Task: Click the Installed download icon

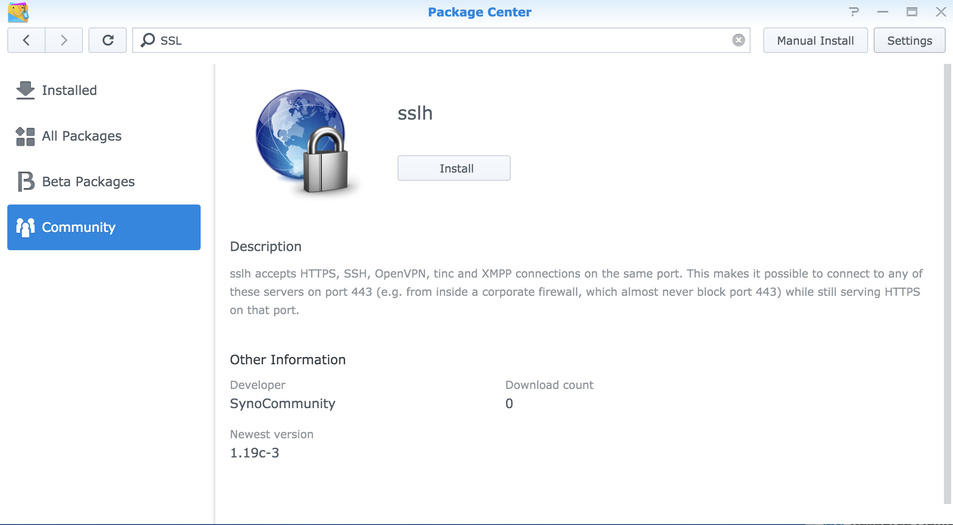Action: (x=25, y=90)
